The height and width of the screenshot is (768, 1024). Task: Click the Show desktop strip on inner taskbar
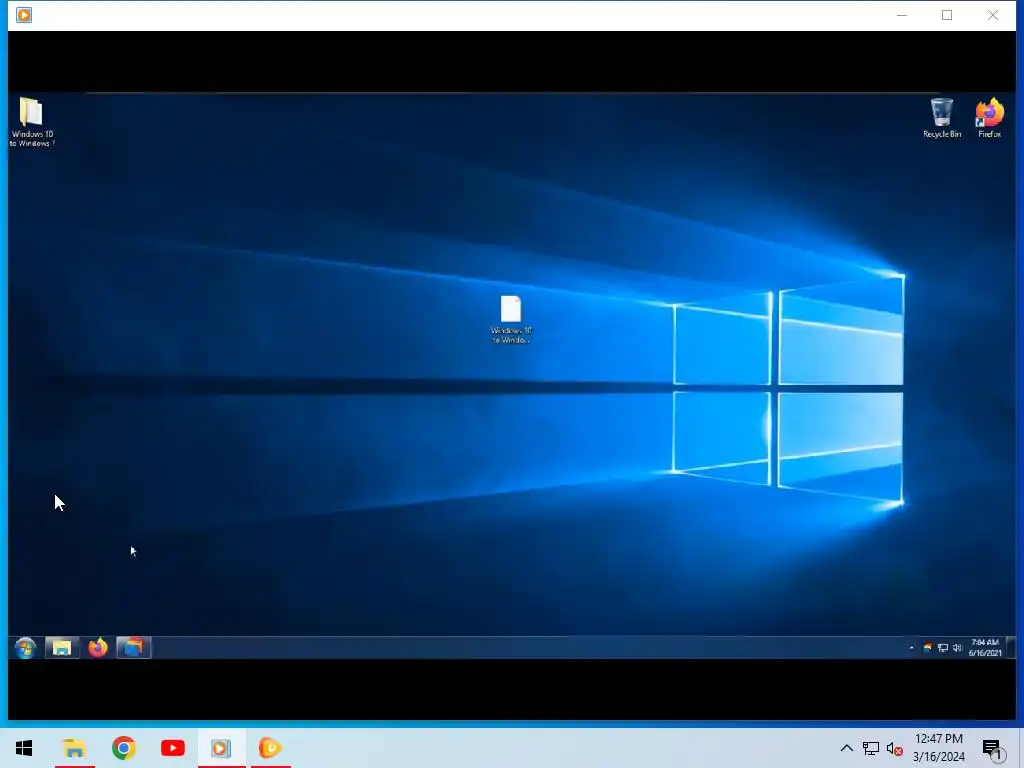coord(1011,648)
